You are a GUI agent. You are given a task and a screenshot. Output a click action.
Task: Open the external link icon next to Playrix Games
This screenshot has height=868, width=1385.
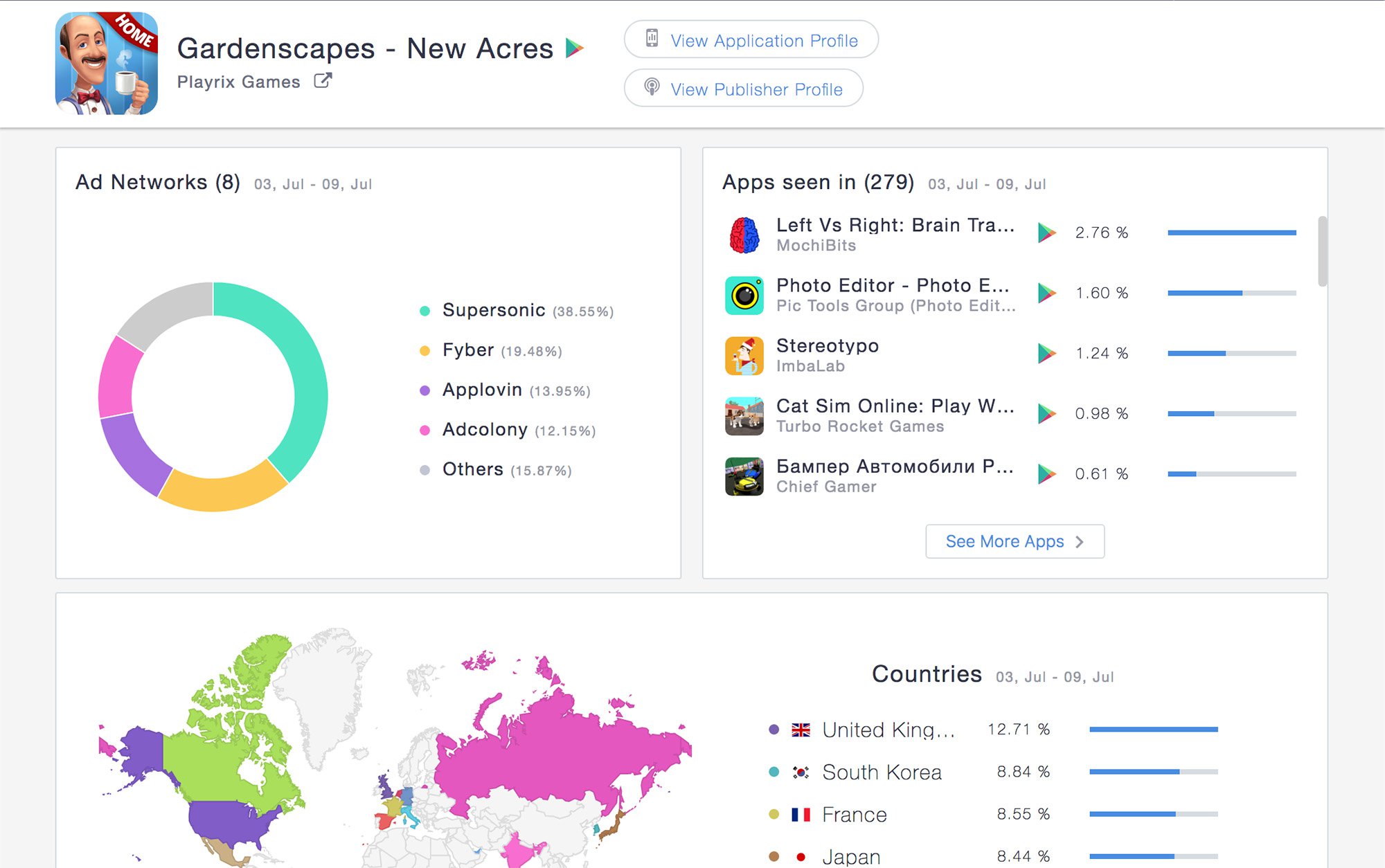[323, 81]
